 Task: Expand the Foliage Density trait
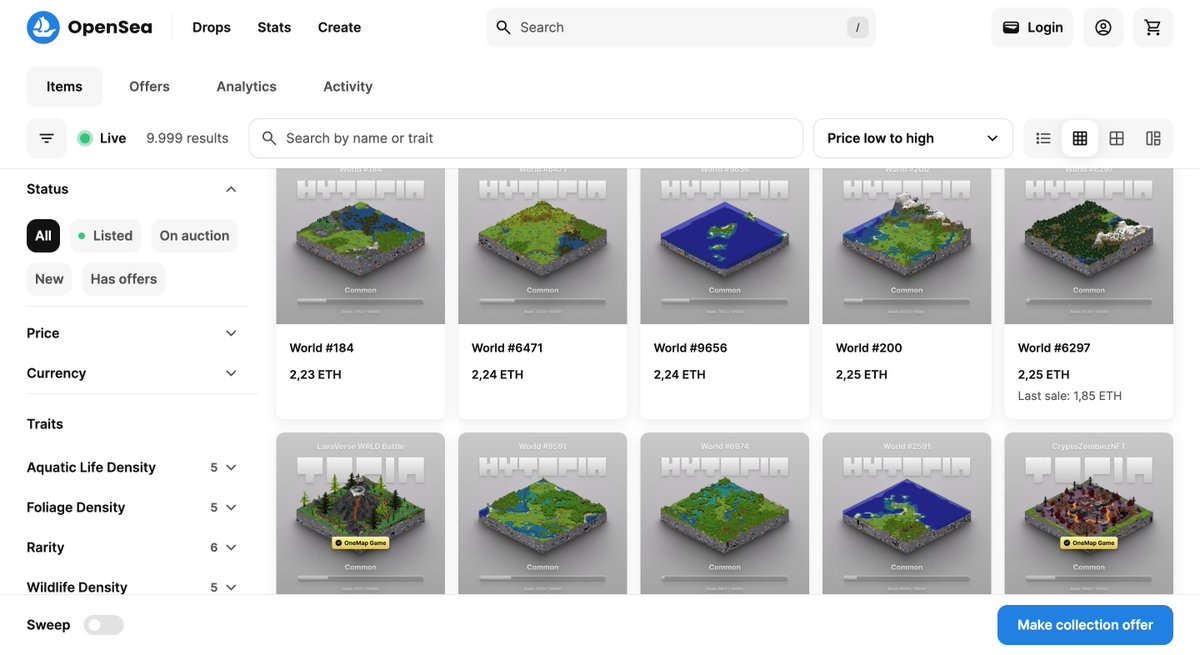pyautogui.click(x=133, y=507)
